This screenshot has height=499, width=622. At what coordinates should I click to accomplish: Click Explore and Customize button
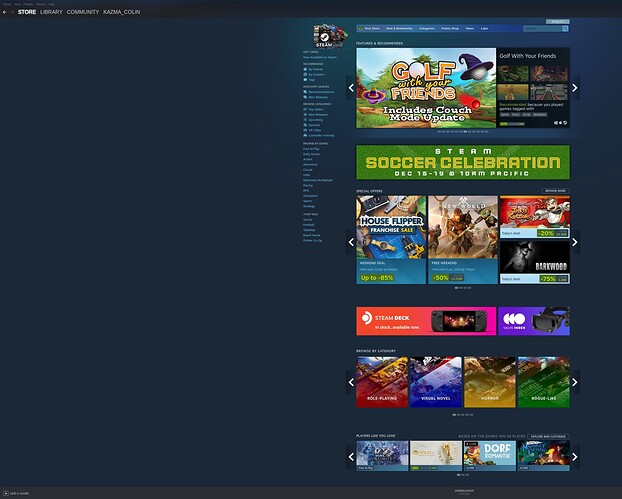[548, 436]
